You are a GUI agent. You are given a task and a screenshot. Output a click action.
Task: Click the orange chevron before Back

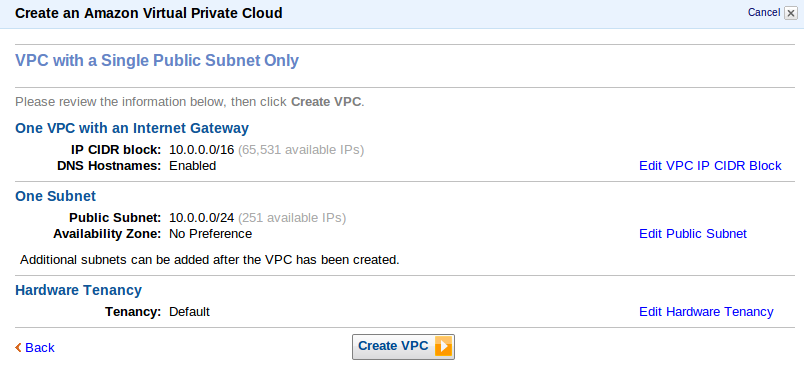click(x=18, y=348)
